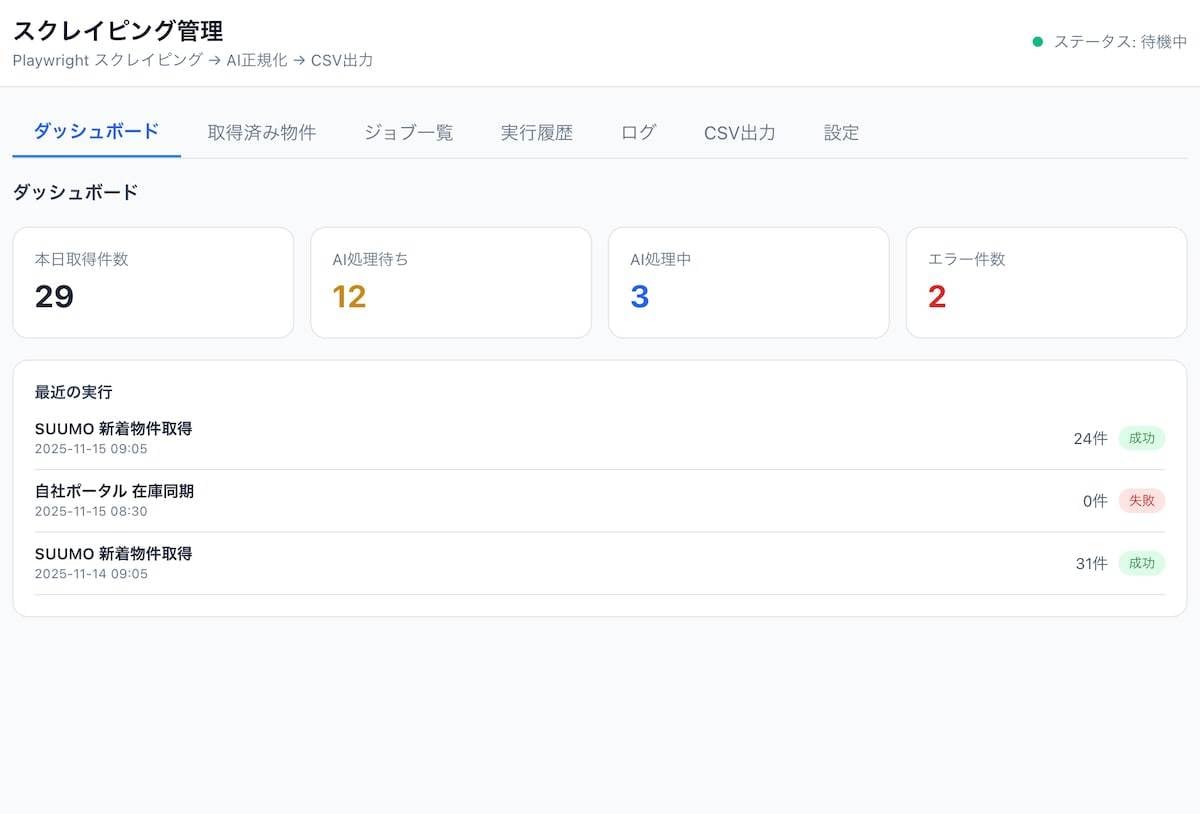1200x814 pixels.
Task: Select the ログ tab
Action: coord(638,132)
